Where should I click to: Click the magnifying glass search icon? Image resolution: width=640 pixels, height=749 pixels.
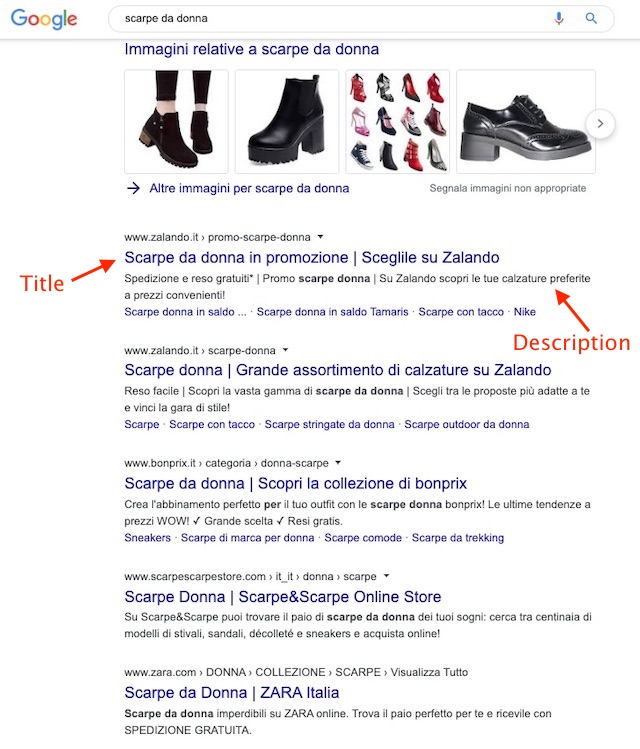coord(591,19)
